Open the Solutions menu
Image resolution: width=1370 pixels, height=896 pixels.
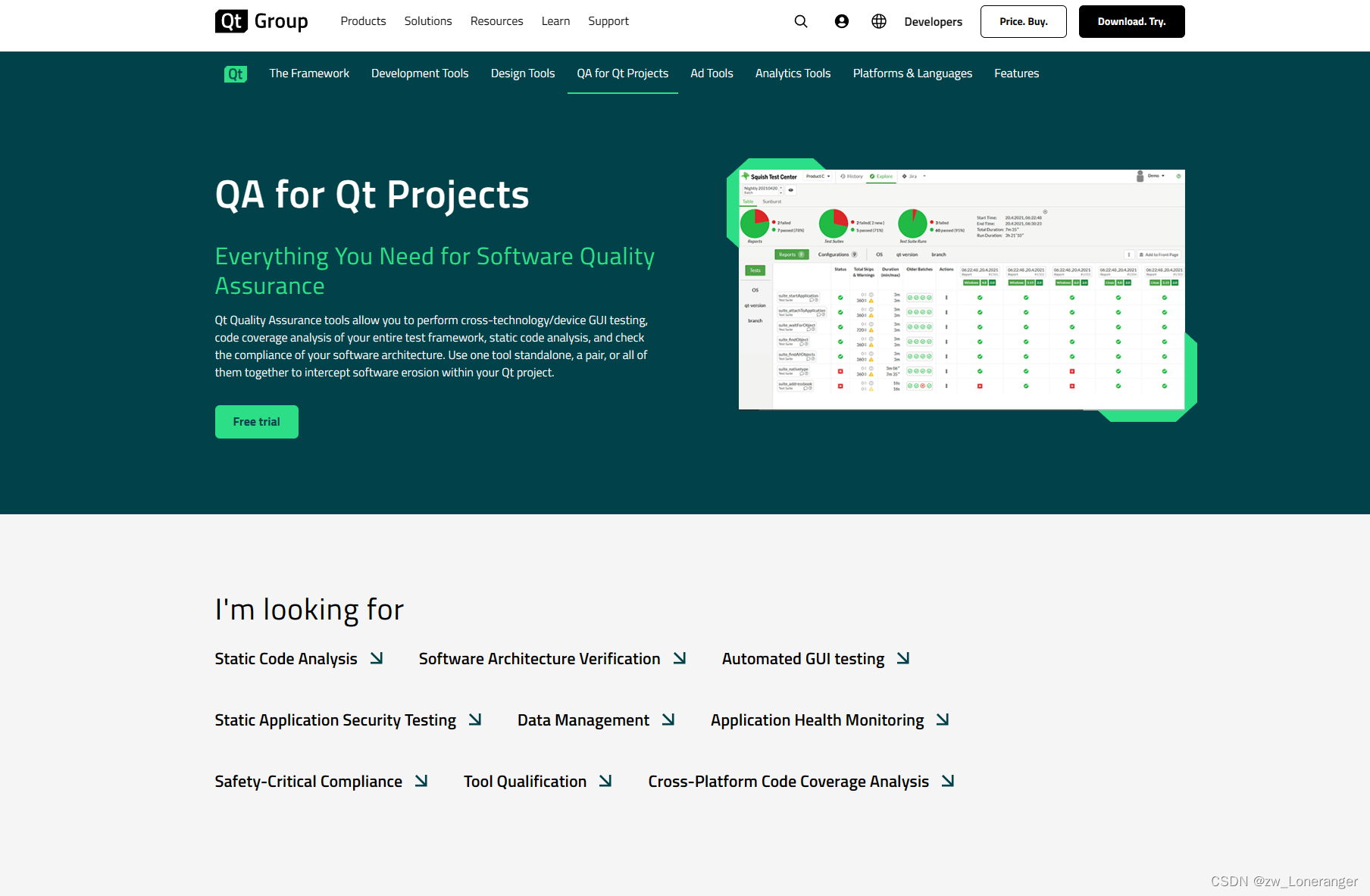coord(428,21)
